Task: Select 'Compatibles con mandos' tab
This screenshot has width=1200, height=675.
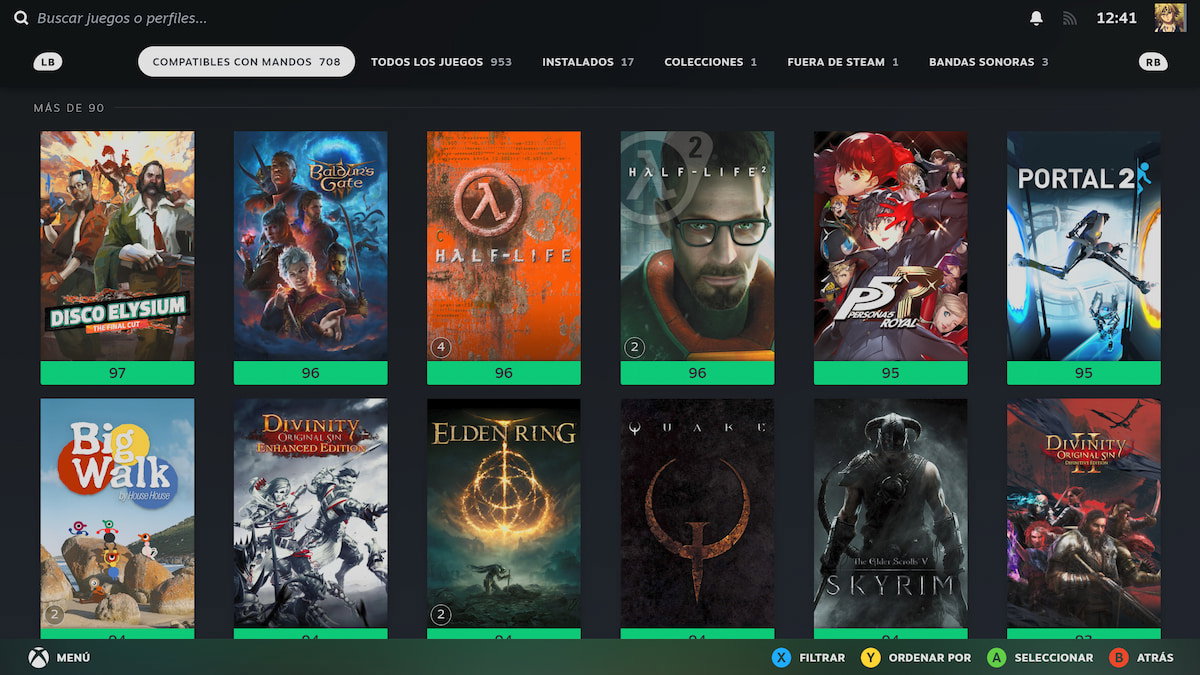Action: [246, 62]
